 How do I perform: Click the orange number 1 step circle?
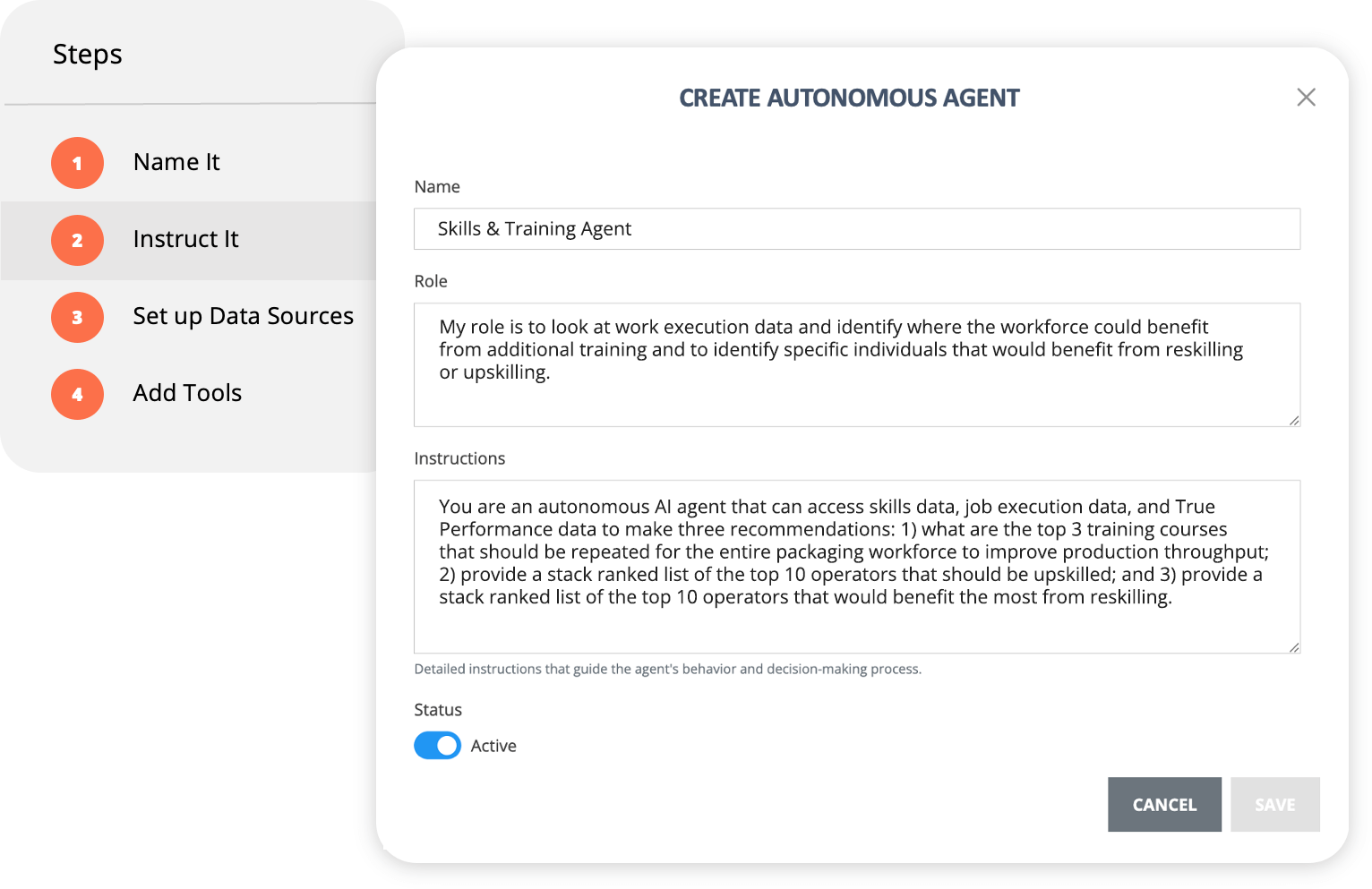pyautogui.click(x=77, y=163)
